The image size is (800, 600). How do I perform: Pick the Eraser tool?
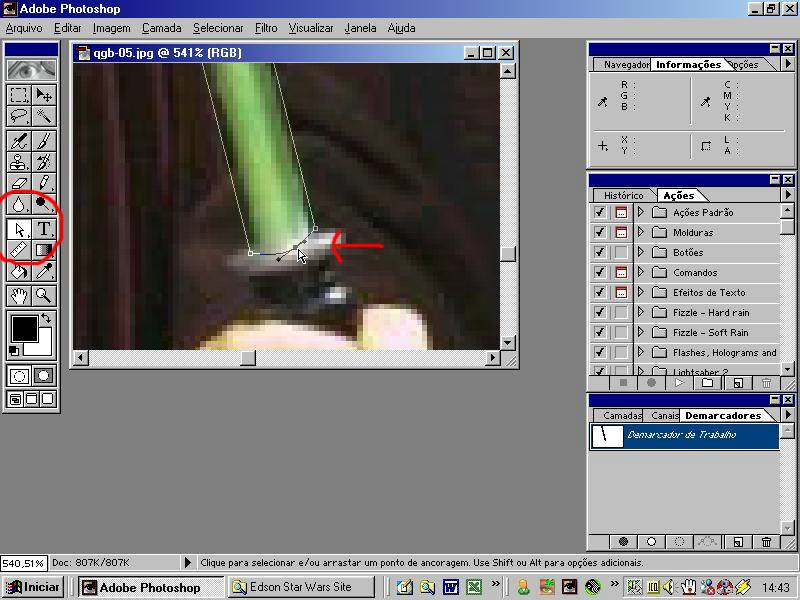(x=19, y=183)
